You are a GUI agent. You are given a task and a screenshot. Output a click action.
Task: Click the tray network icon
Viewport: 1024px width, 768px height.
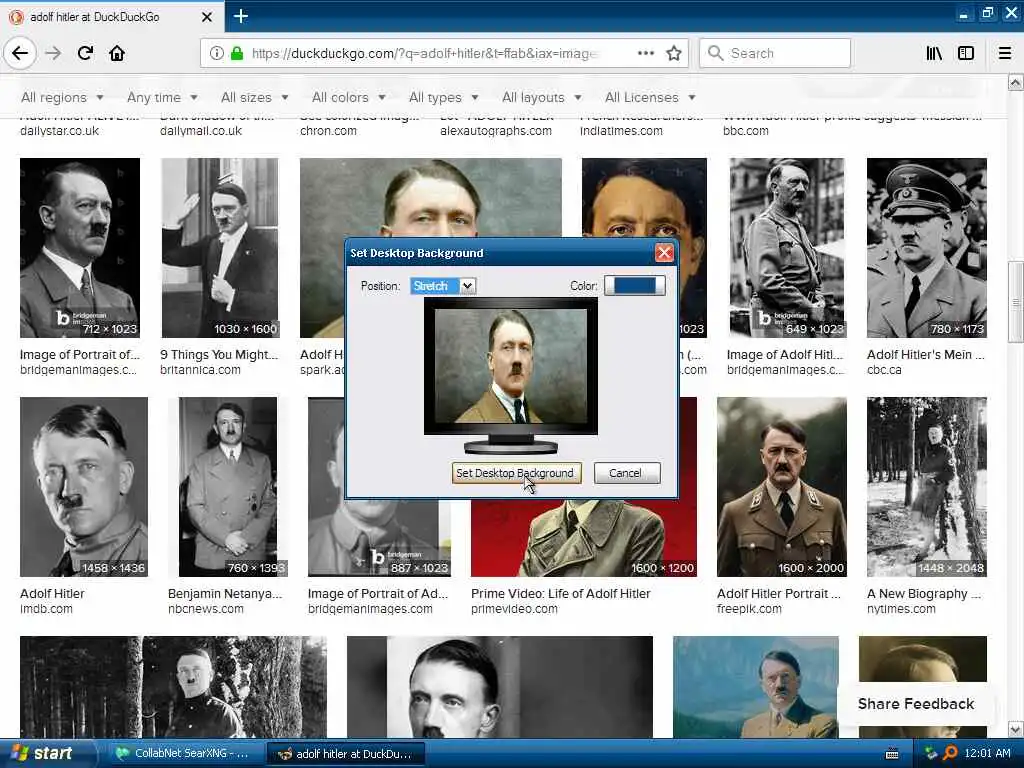point(931,754)
